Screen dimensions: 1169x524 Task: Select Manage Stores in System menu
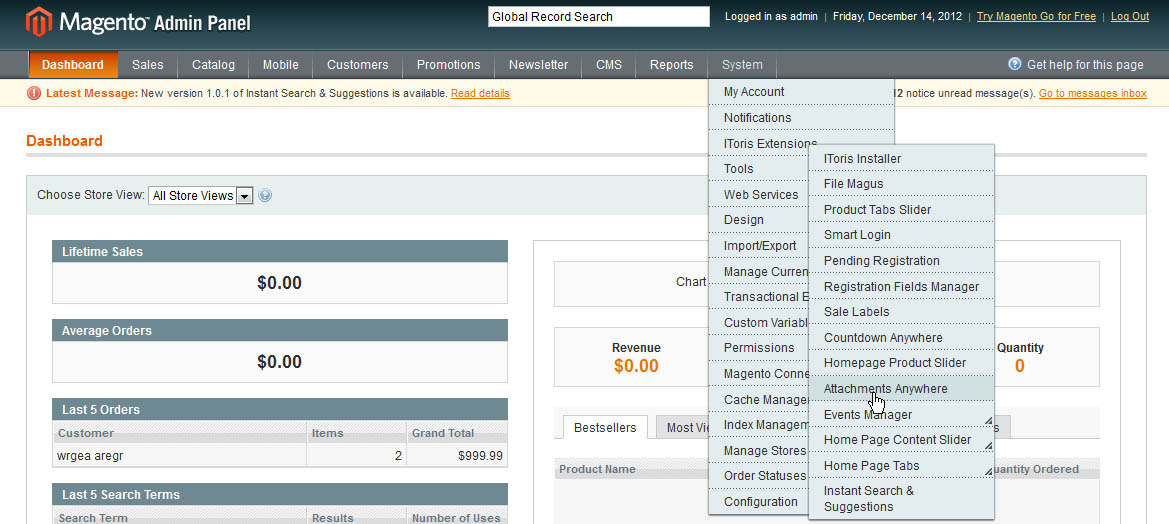pyautogui.click(x=759, y=451)
